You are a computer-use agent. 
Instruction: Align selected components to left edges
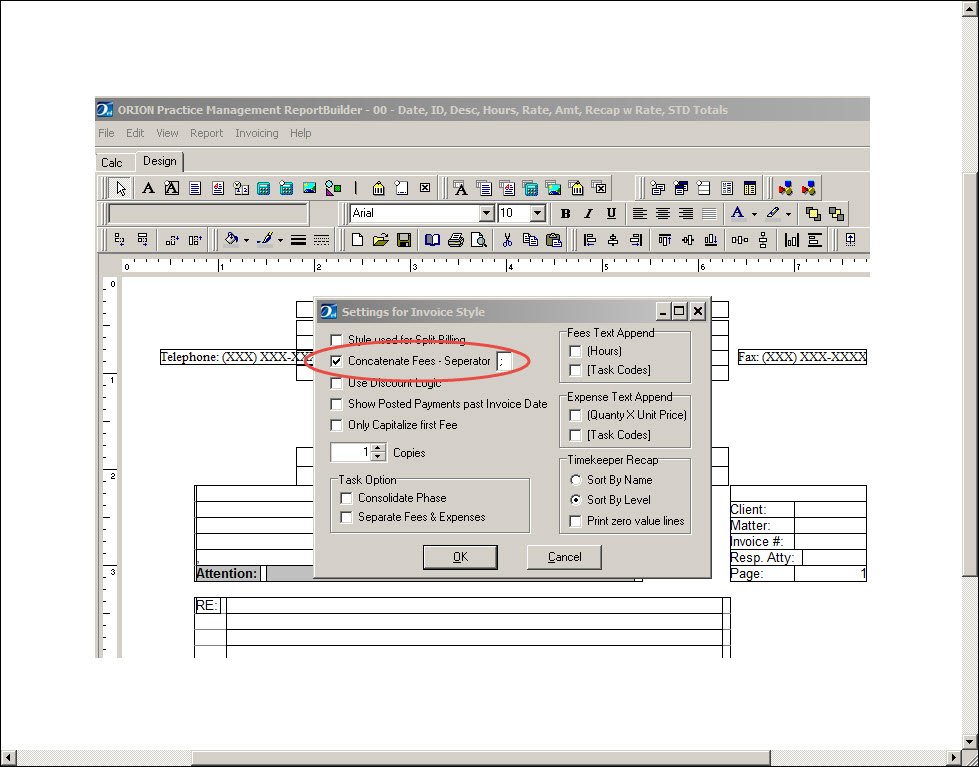[x=589, y=240]
